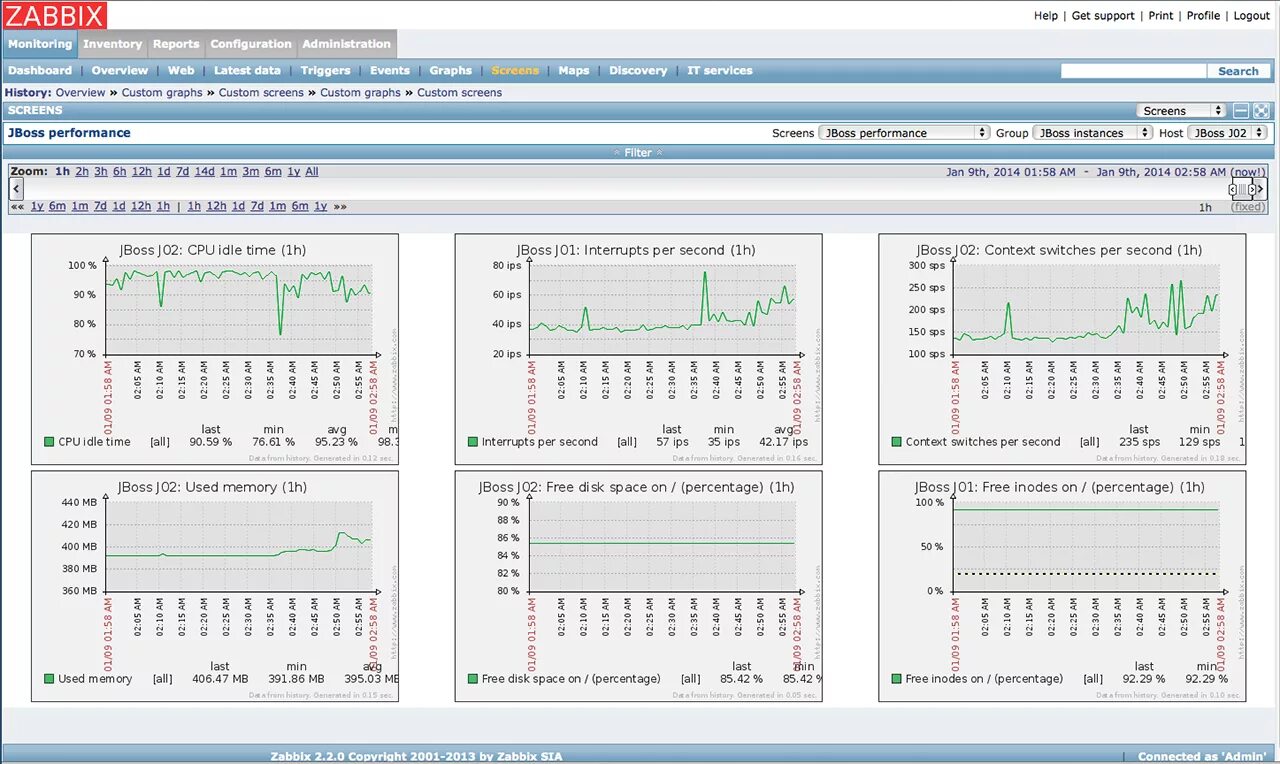Image resolution: width=1280 pixels, height=764 pixels.
Task: Open the Profile link
Action: point(1203,16)
